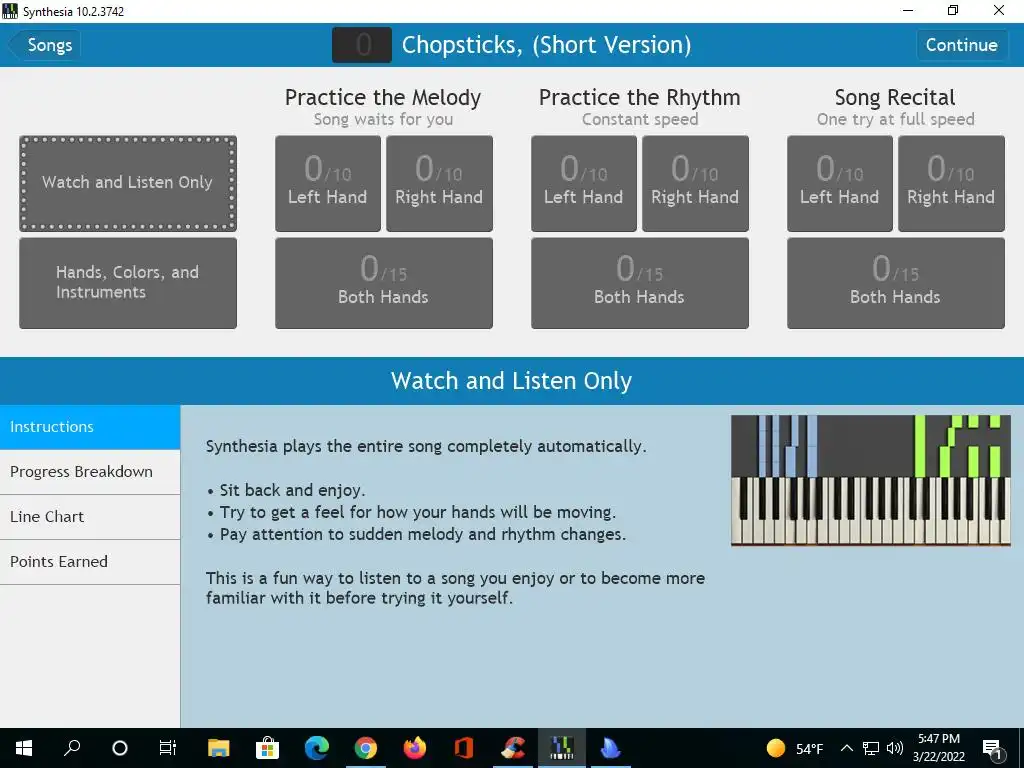Click the Chopsticks, (Short Version) title
This screenshot has height=768, width=1024.
point(547,45)
